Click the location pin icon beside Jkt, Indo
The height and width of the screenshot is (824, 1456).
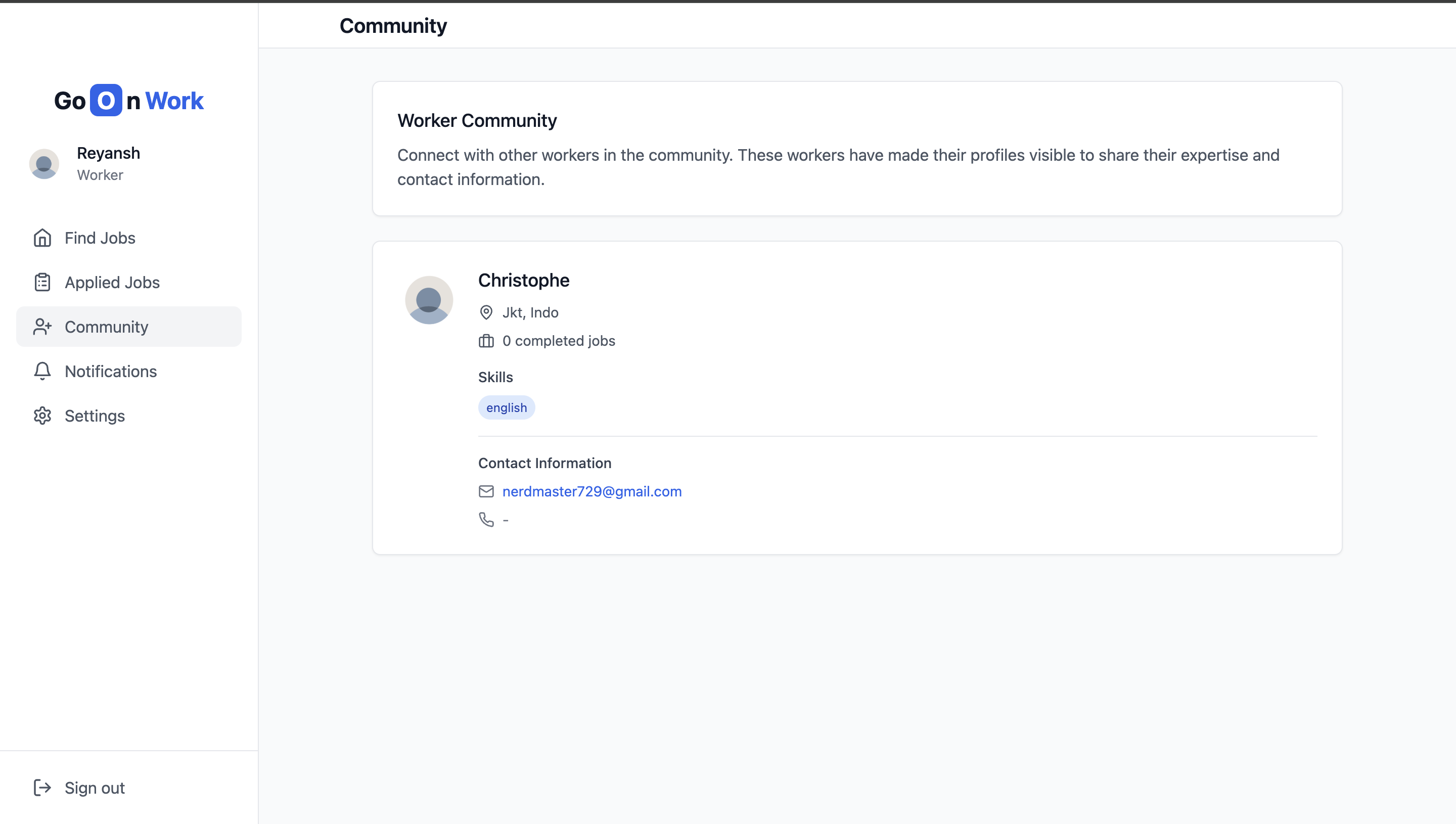pos(486,312)
